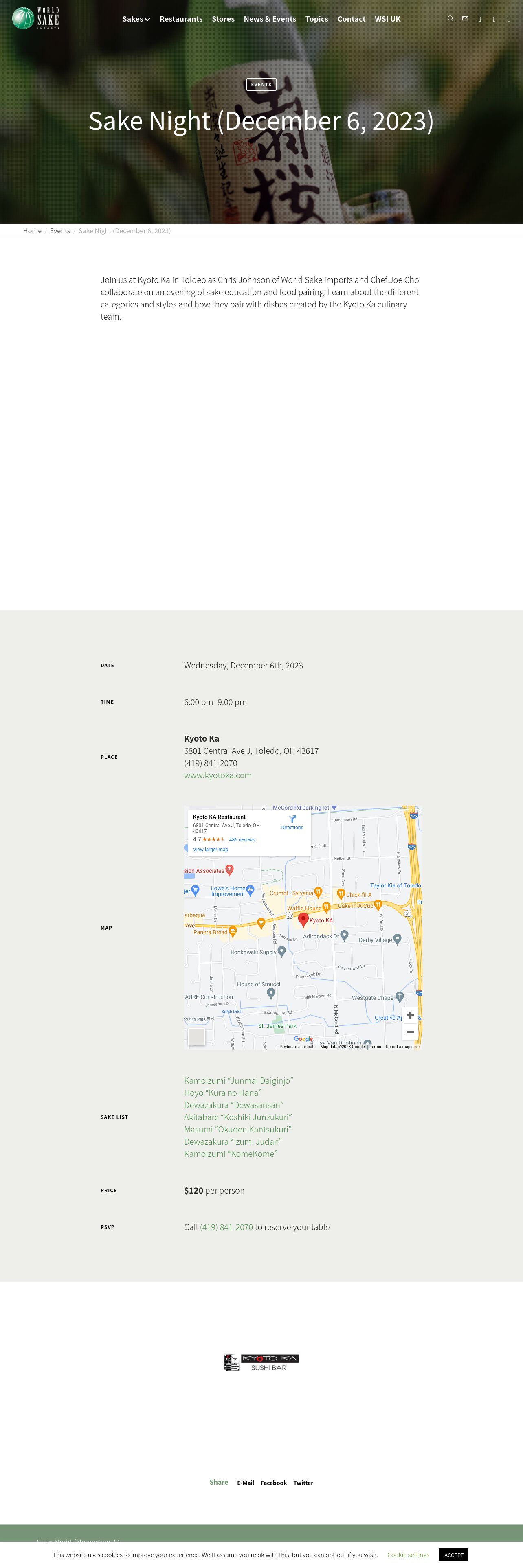The width and height of the screenshot is (523, 1568).
Task: Click the Panera Bread cafe pin
Action: (x=233, y=931)
